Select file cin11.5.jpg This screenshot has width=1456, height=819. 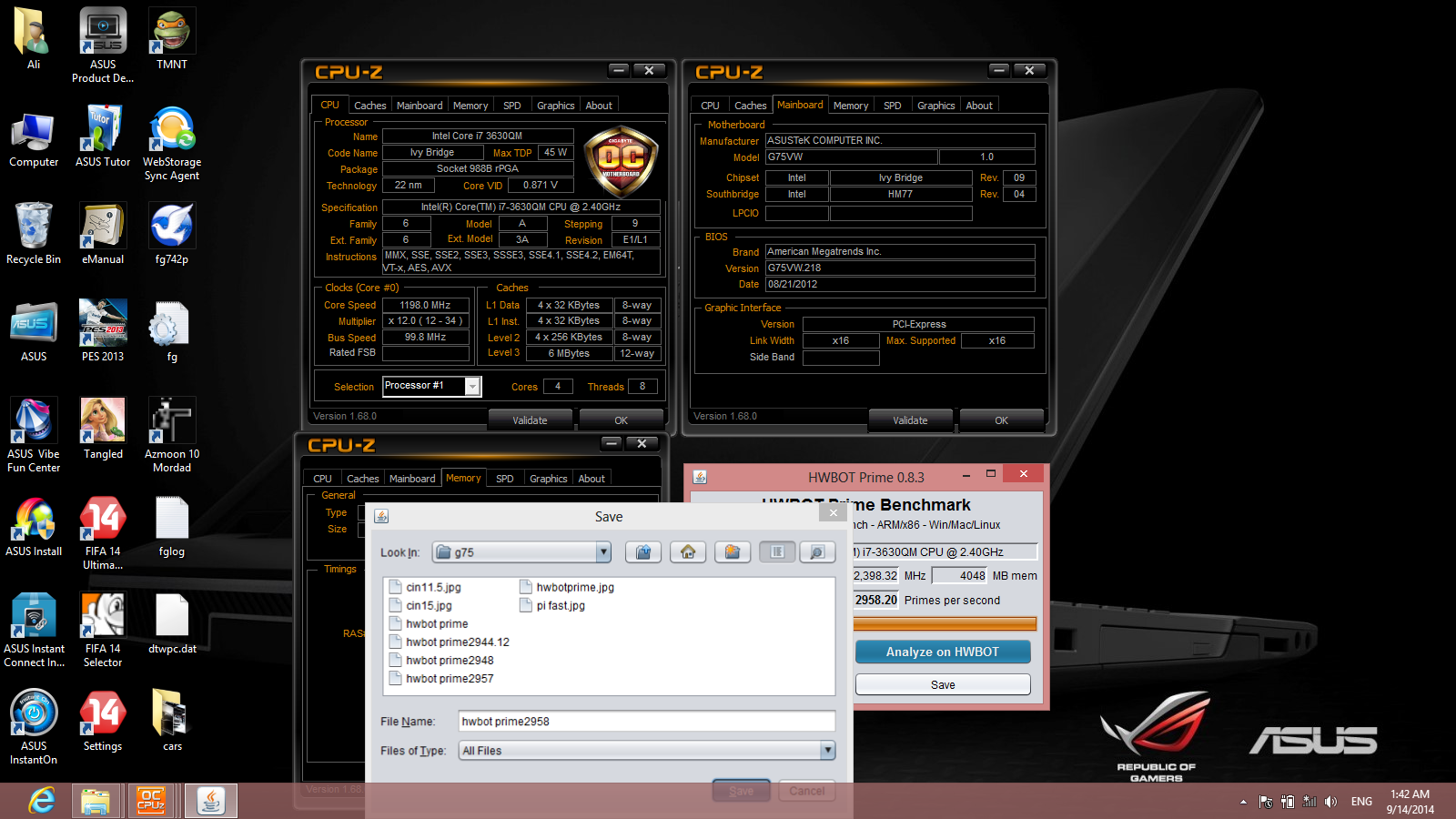click(x=425, y=587)
